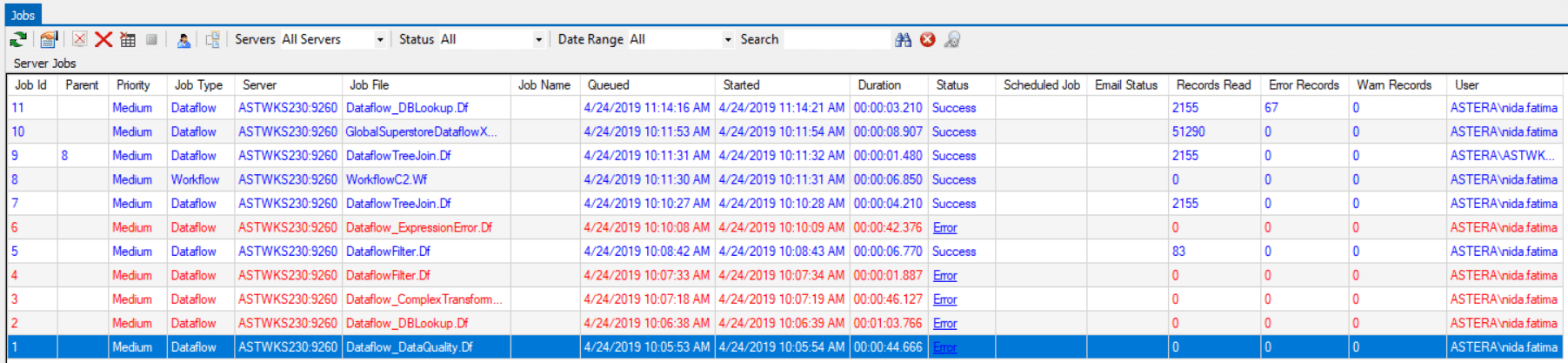Open the Error link for job 2
This screenshot has height=363, width=1568.
944,324
